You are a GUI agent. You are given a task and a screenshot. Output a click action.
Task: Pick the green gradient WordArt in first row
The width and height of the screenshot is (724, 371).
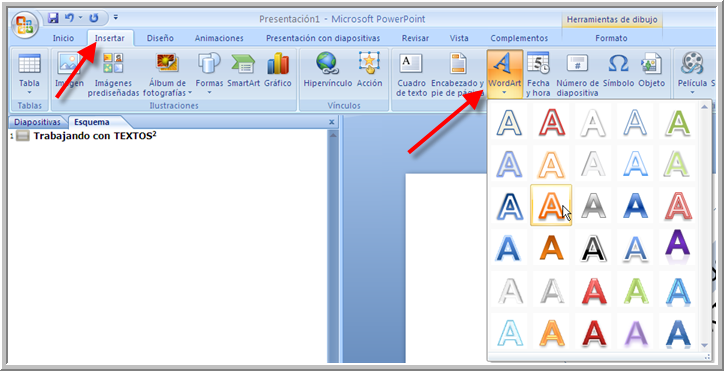coord(678,122)
